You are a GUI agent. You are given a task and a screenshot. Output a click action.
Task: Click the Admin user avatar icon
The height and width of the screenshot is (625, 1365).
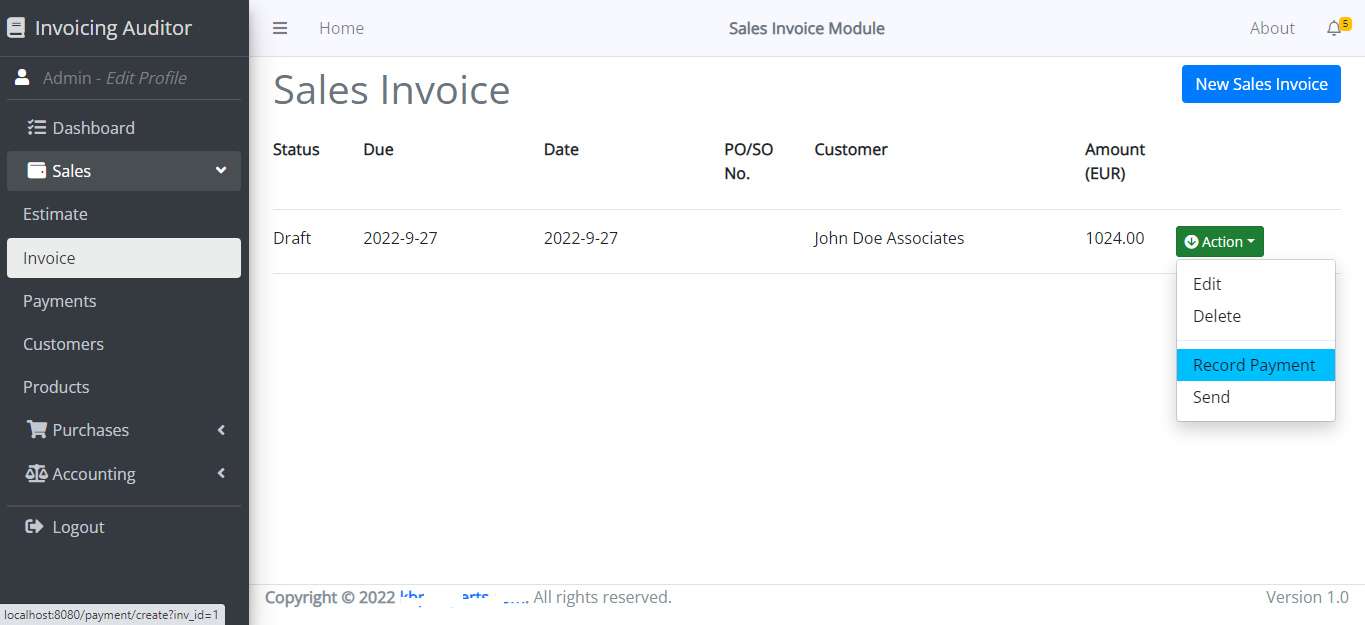click(22, 78)
